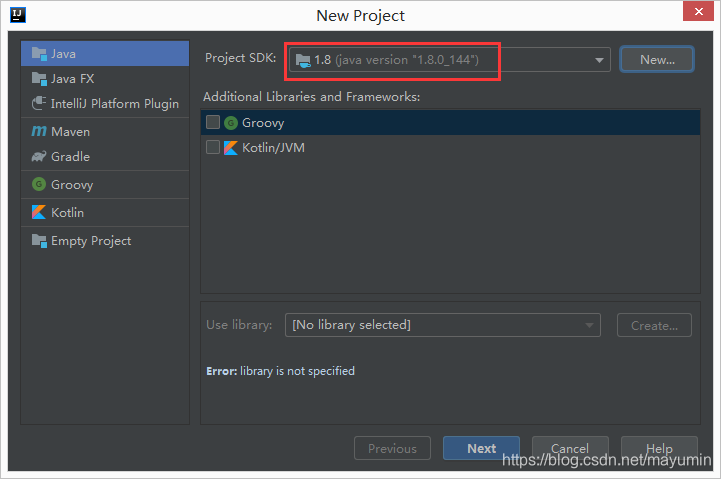Choose Java FX project type
721x479 pixels.
[105, 79]
